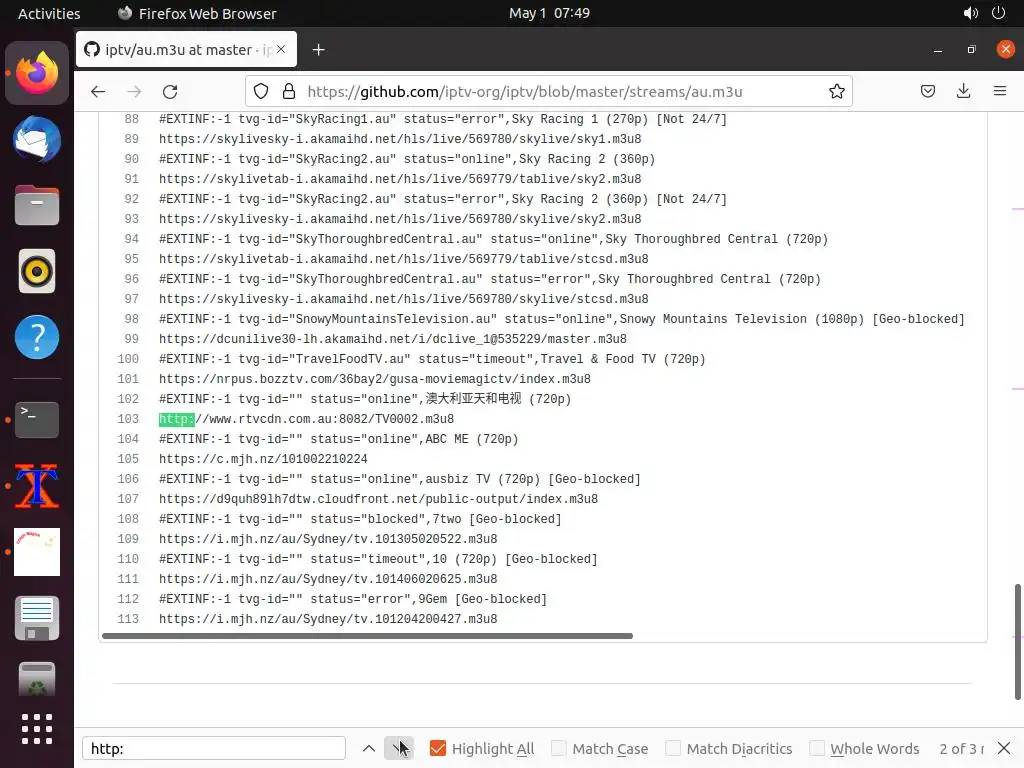Click Sky Thoroughbred Central online line
The height and width of the screenshot is (768, 1024).
pyautogui.click(x=493, y=239)
